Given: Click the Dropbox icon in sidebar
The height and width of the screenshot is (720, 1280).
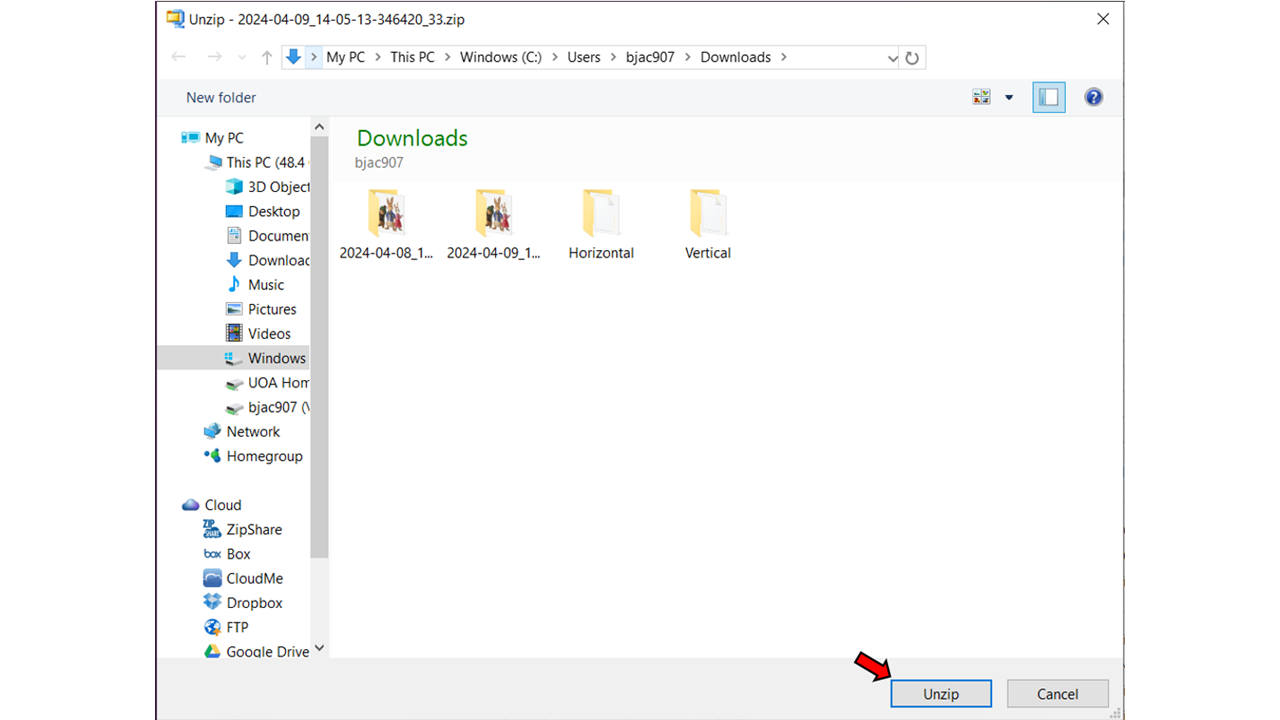Looking at the screenshot, I should [212, 603].
